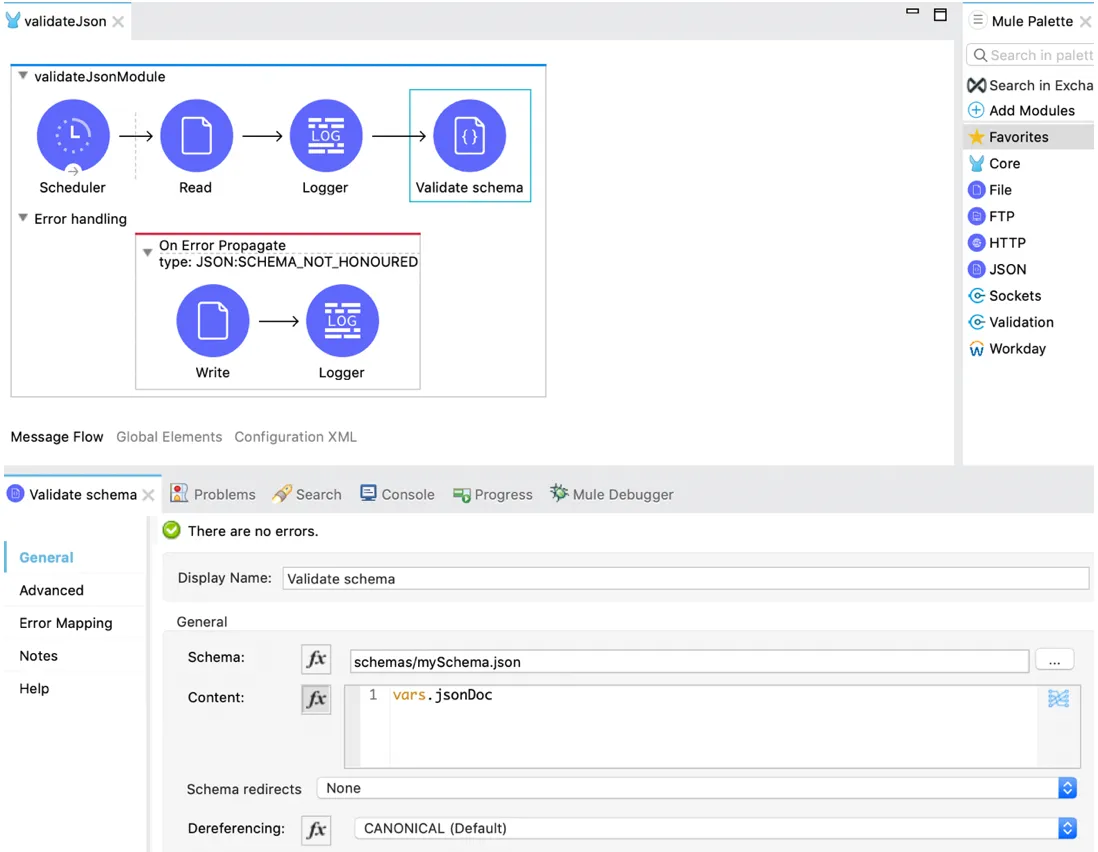This screenshot has width=1098, height=852.
Task: Click the green no-errors check icon
Action: pos(172,530)
